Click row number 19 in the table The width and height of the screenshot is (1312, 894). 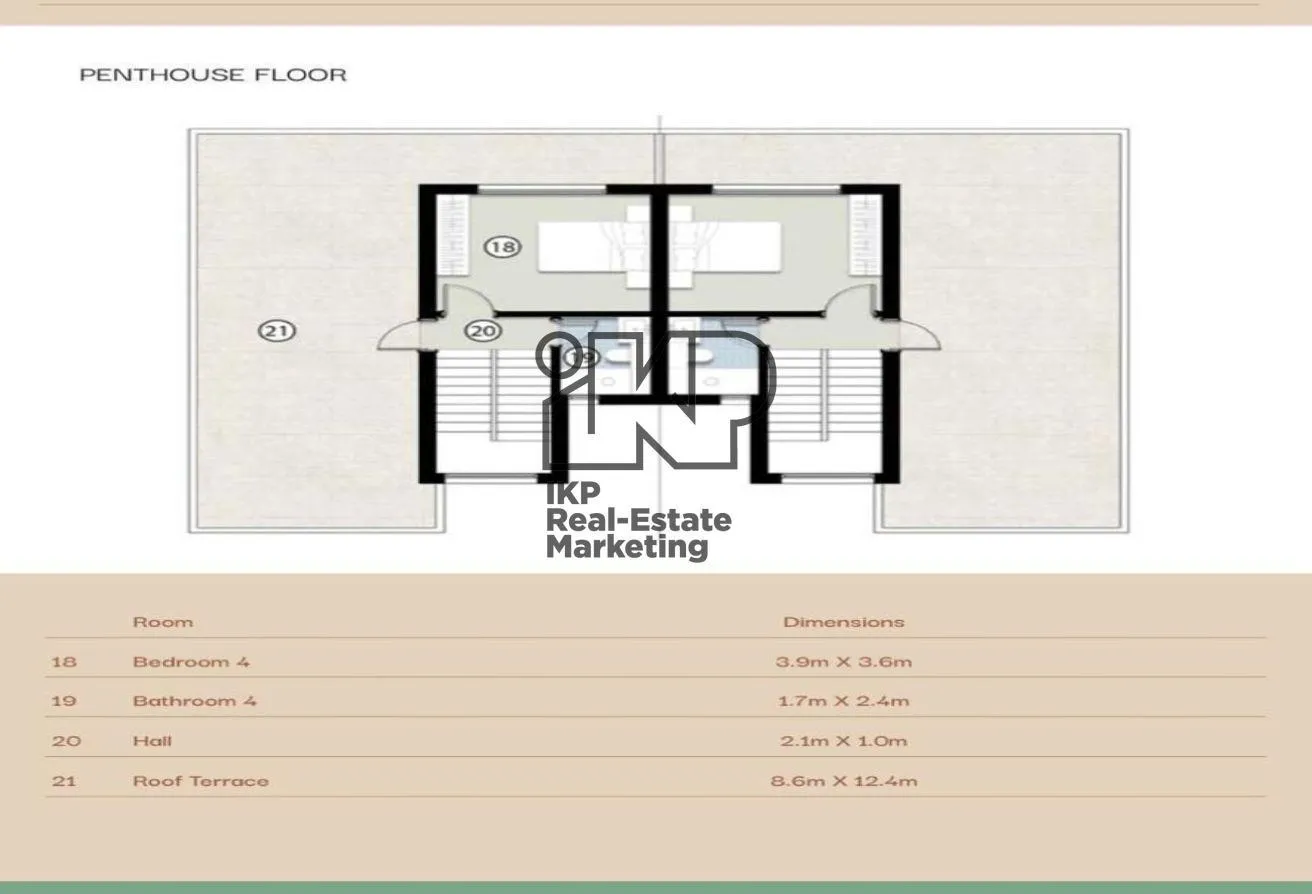point(64,701)
